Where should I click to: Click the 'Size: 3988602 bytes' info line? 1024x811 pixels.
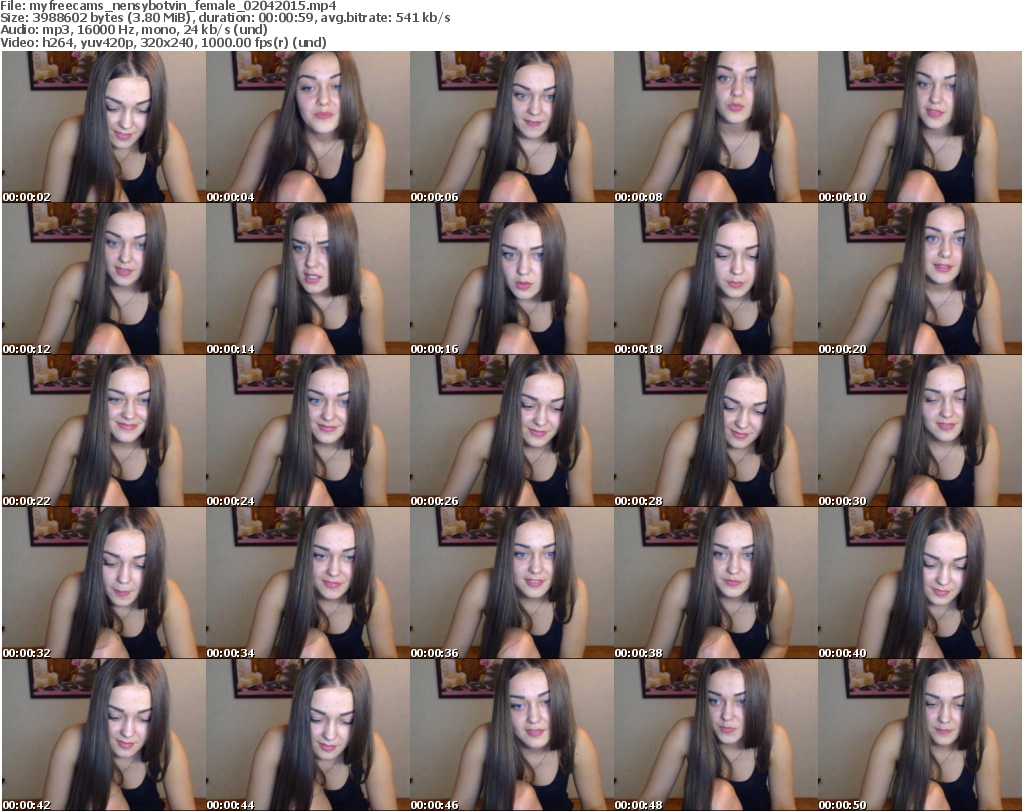(x=225, y=18)
